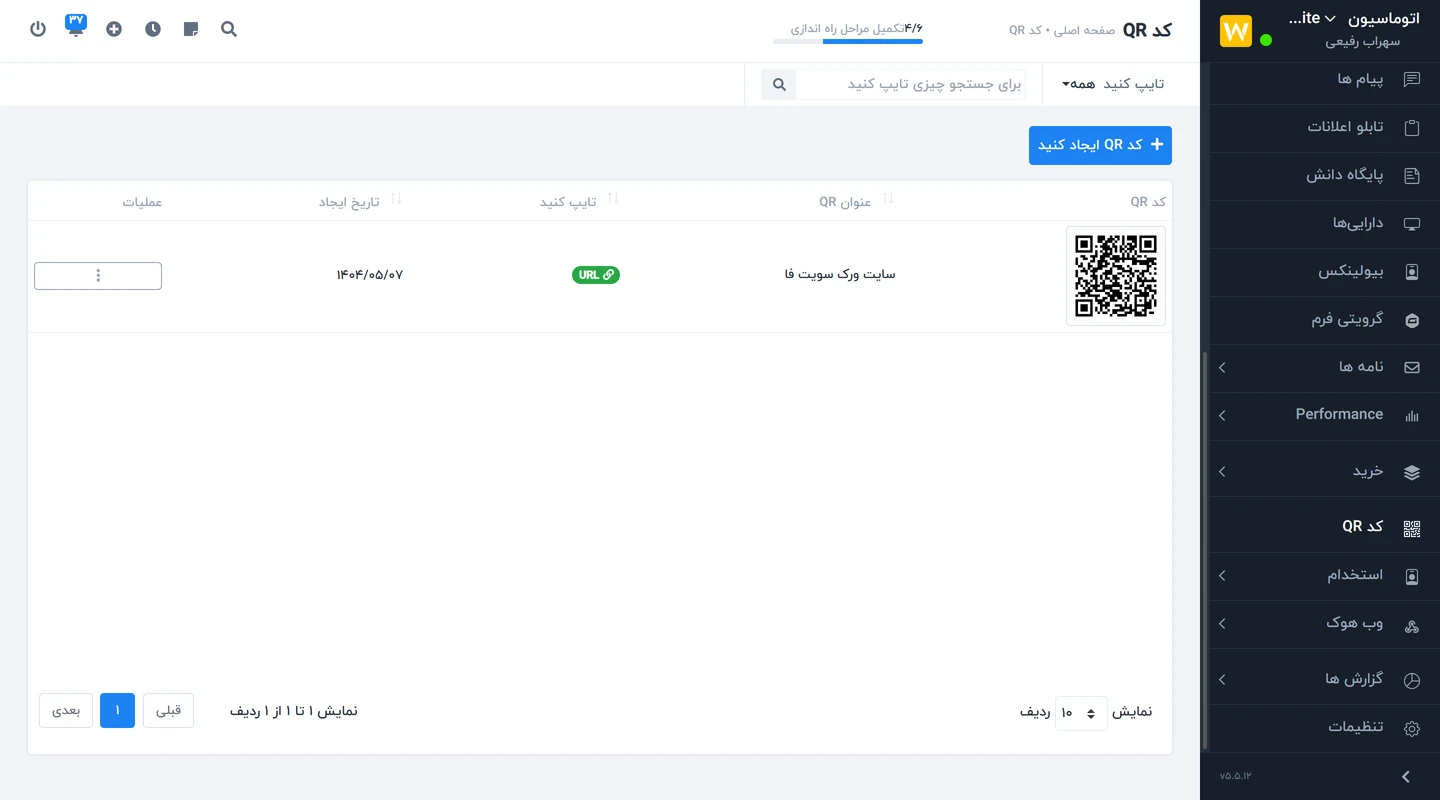Click the user name سهراب رفیعی

[x=1363, y=42]
